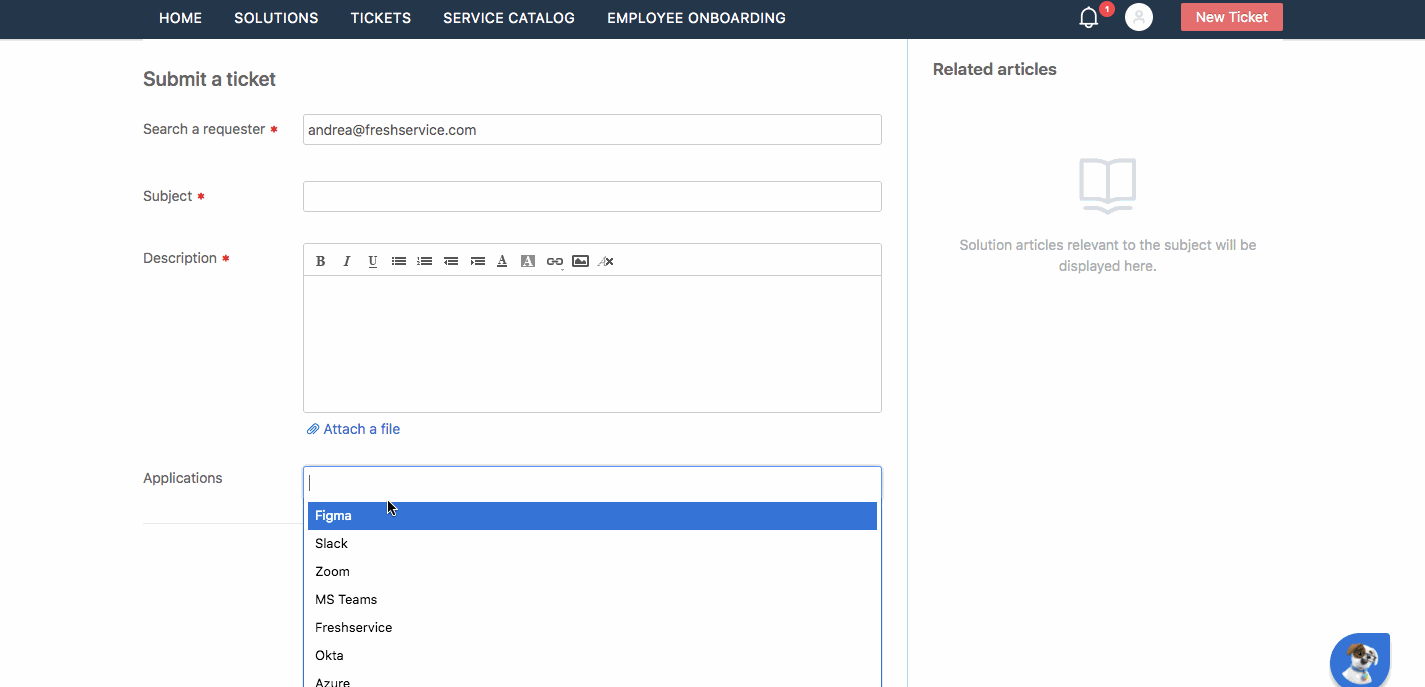Open the notifications bell

[1090, 17]
